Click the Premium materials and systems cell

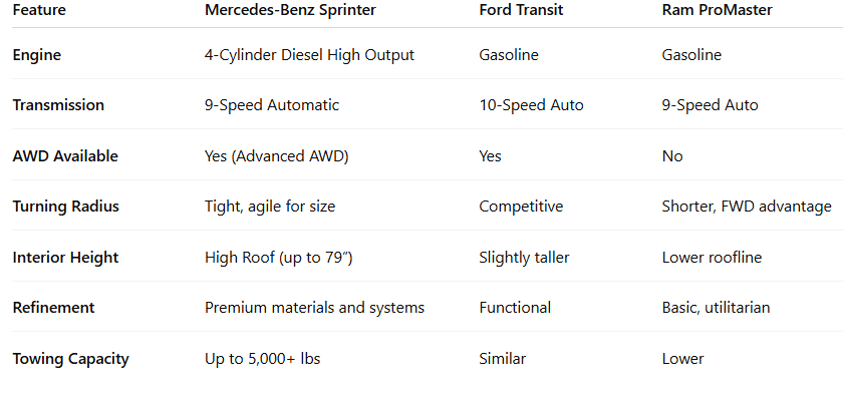(314, 307)
